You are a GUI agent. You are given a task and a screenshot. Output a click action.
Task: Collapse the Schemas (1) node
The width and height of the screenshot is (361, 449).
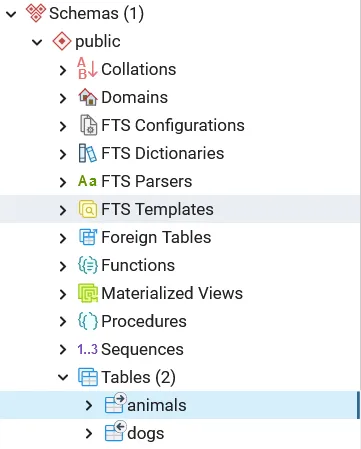[11, 14]
